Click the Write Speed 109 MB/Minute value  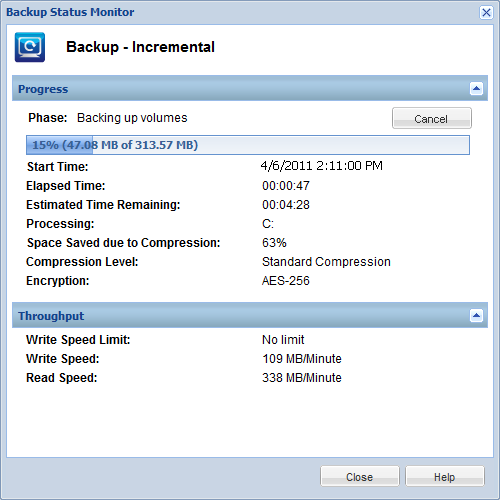click(302, 359)
